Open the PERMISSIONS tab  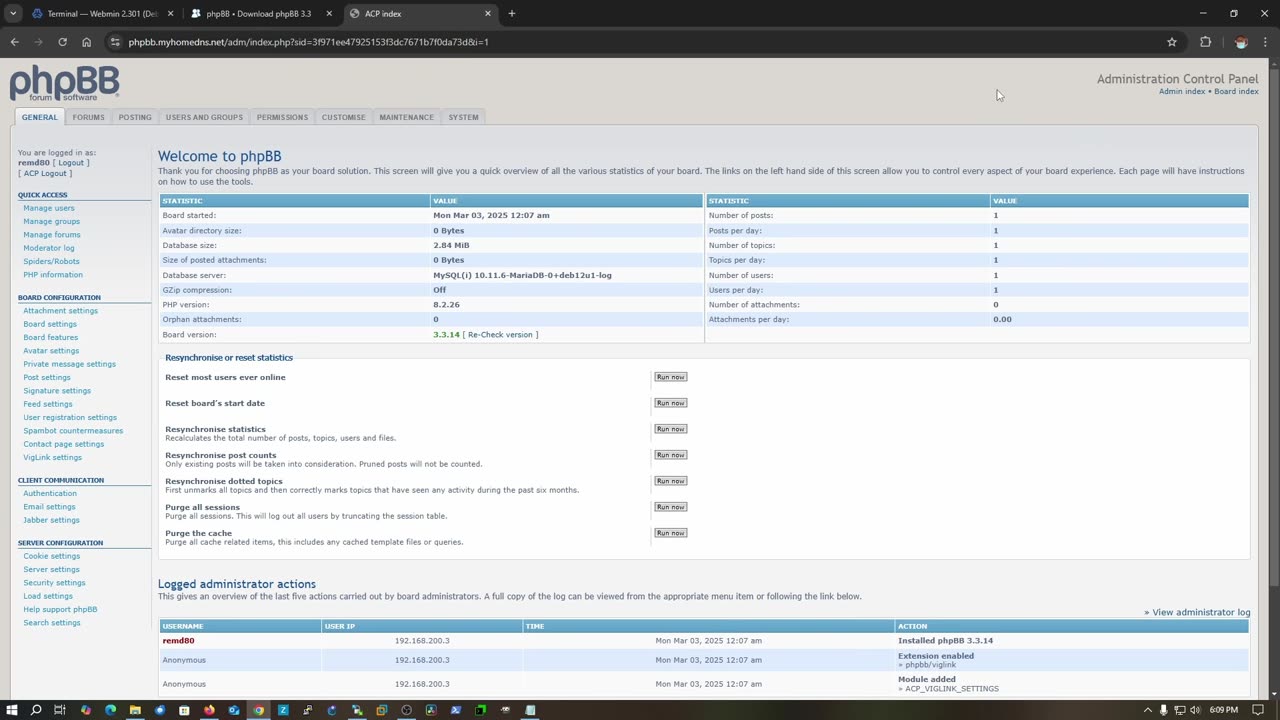(282, 117)
